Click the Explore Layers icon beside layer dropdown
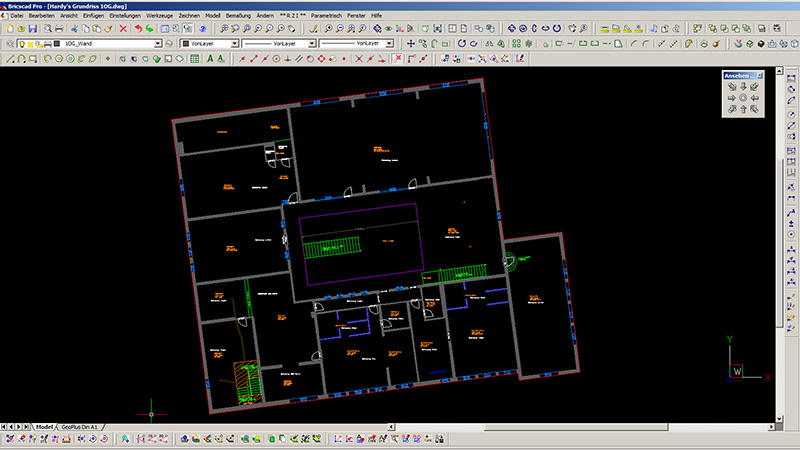 [10, 44]
